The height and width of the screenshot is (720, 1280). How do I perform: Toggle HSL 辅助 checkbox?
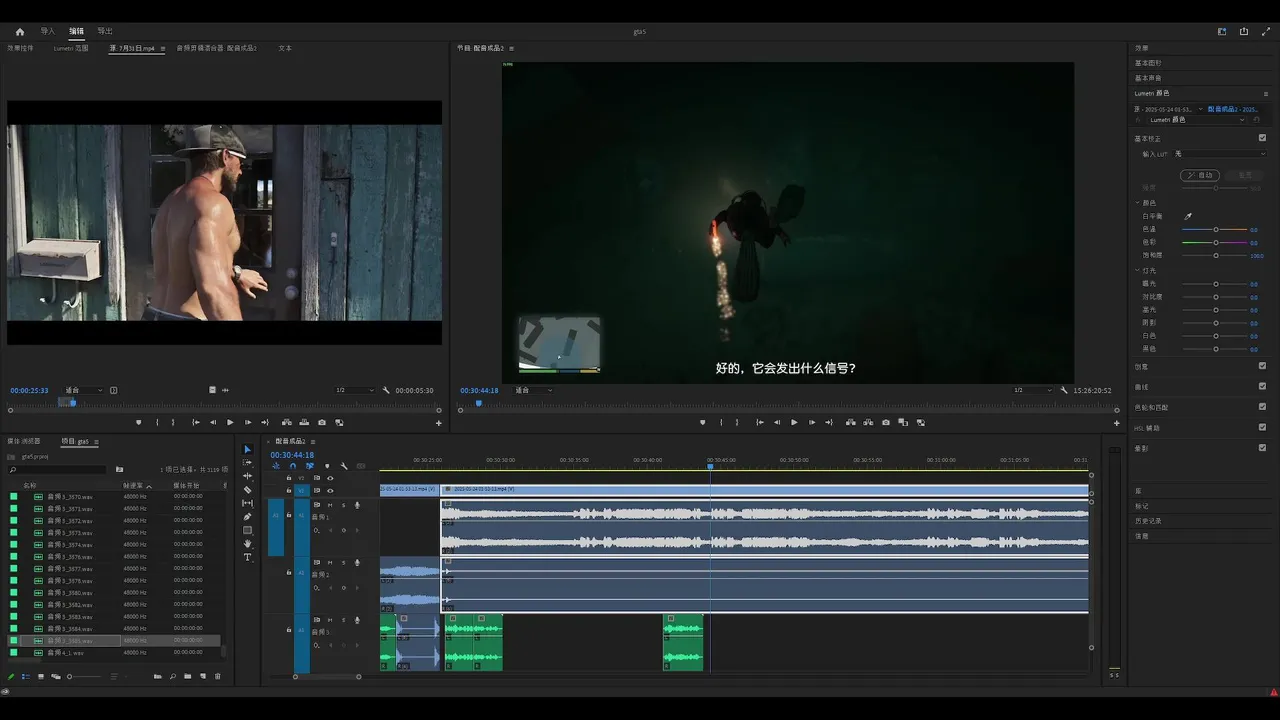coord(1262,427)
